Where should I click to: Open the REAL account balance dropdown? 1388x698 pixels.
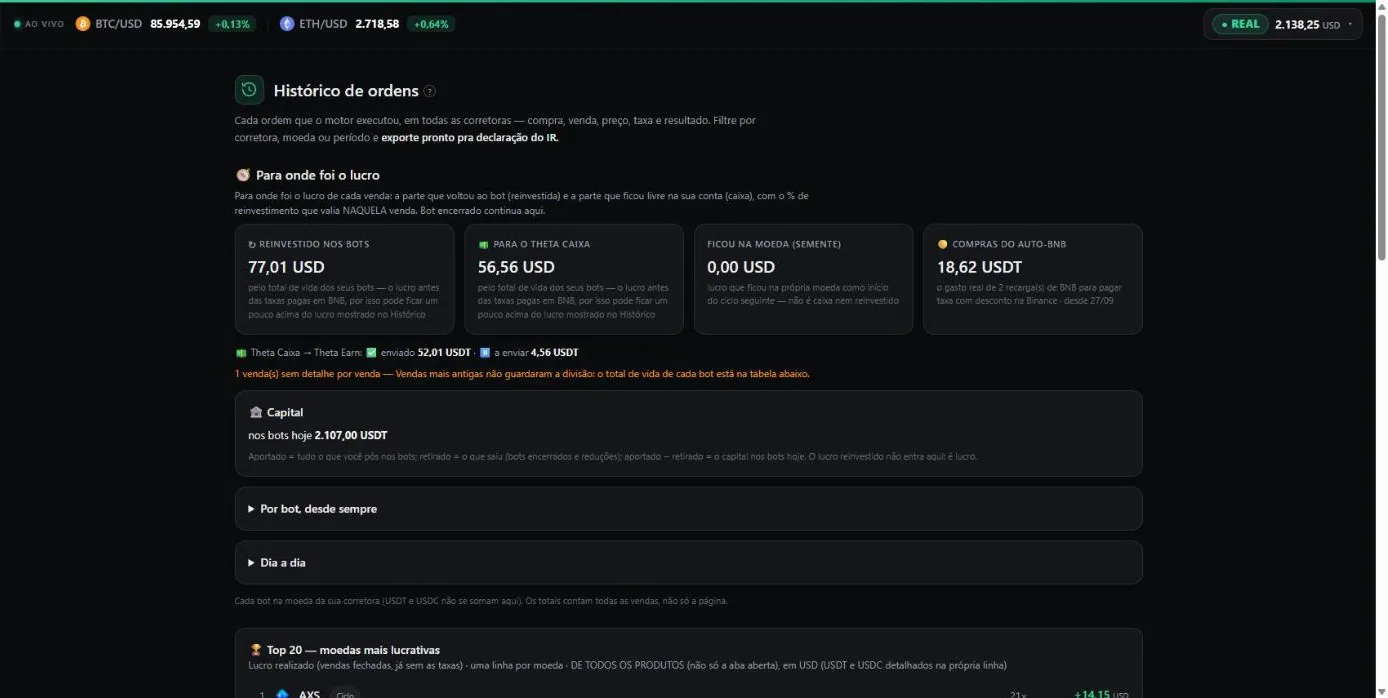tap(1283, 24)
